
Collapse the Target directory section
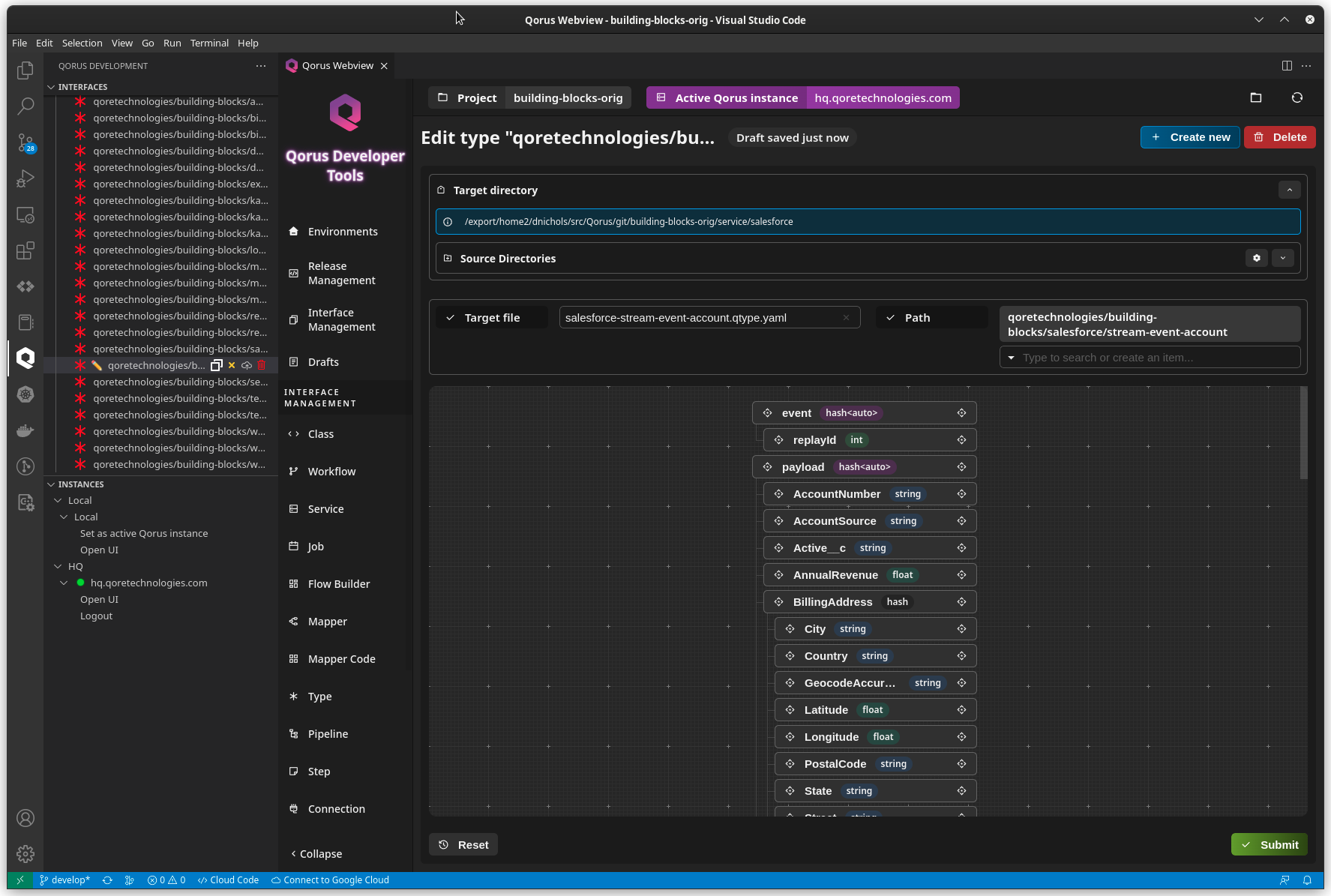tap(1290, 190)
